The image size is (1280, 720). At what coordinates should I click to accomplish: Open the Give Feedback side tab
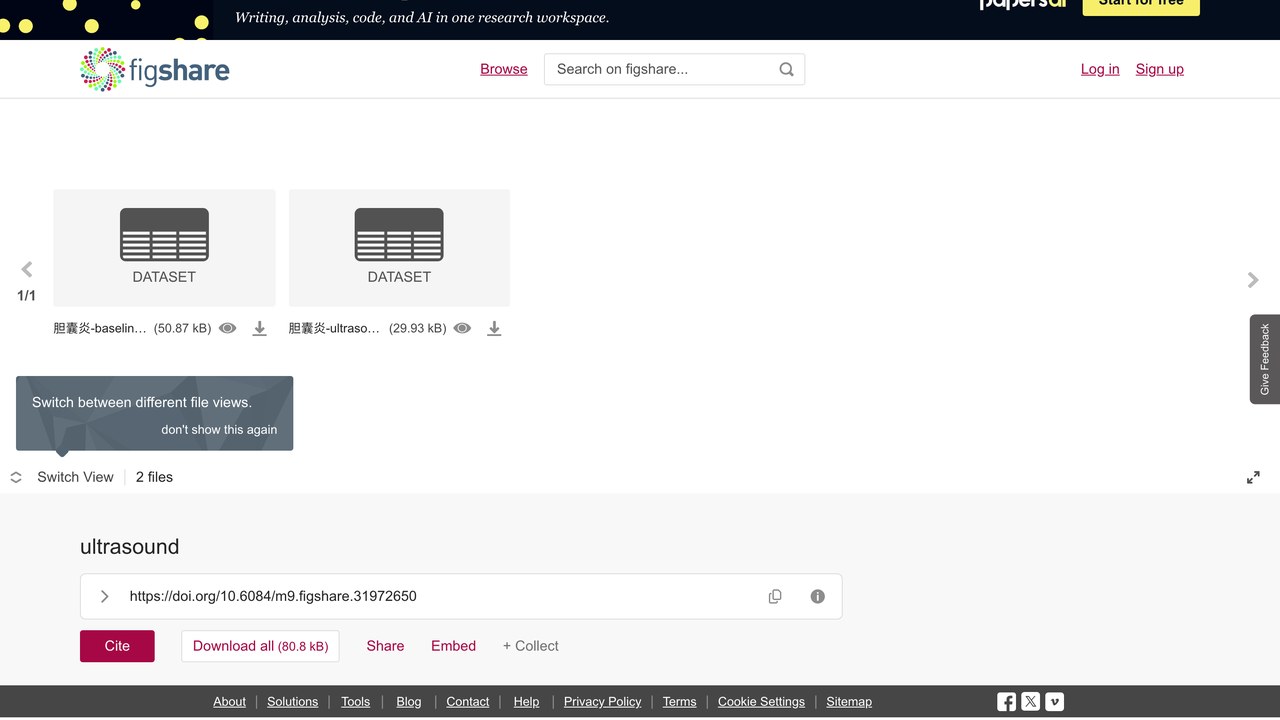[x=1265, y=359]
